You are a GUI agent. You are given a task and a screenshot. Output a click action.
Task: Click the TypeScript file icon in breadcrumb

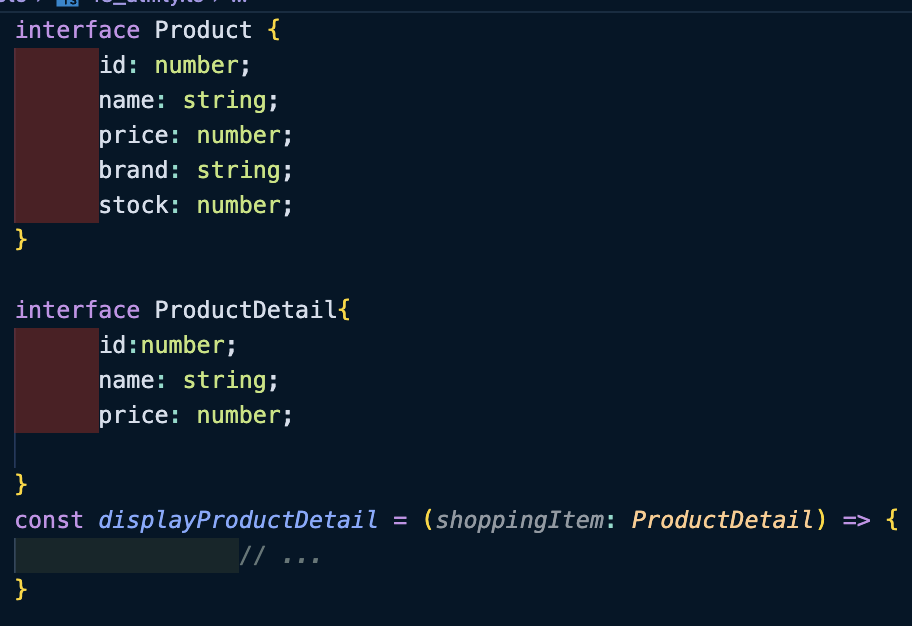coord(67,3)
